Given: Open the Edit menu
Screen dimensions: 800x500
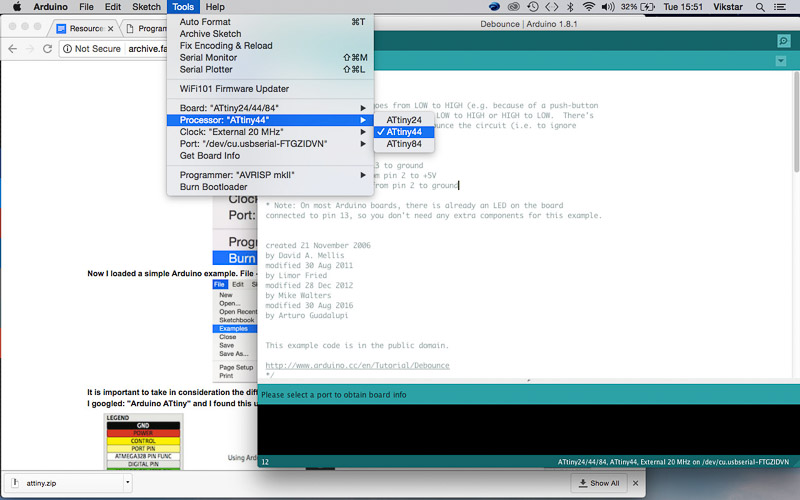Looking at the screenshot, I should tap(113, 7).
